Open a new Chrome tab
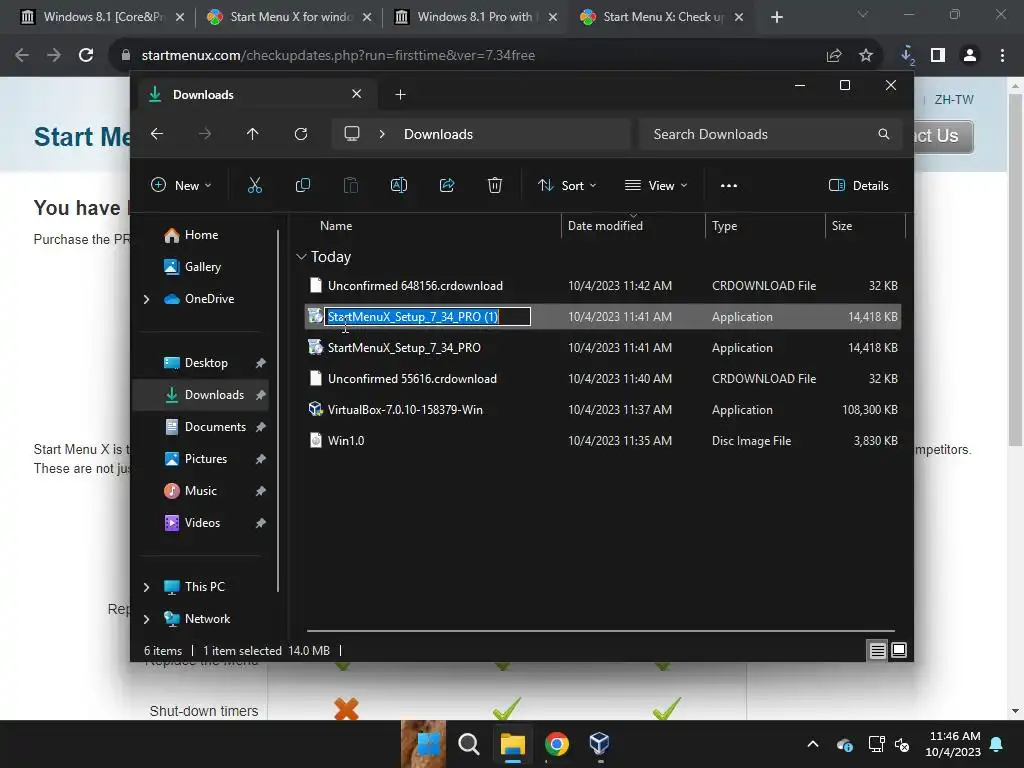 tap(776, 17)
